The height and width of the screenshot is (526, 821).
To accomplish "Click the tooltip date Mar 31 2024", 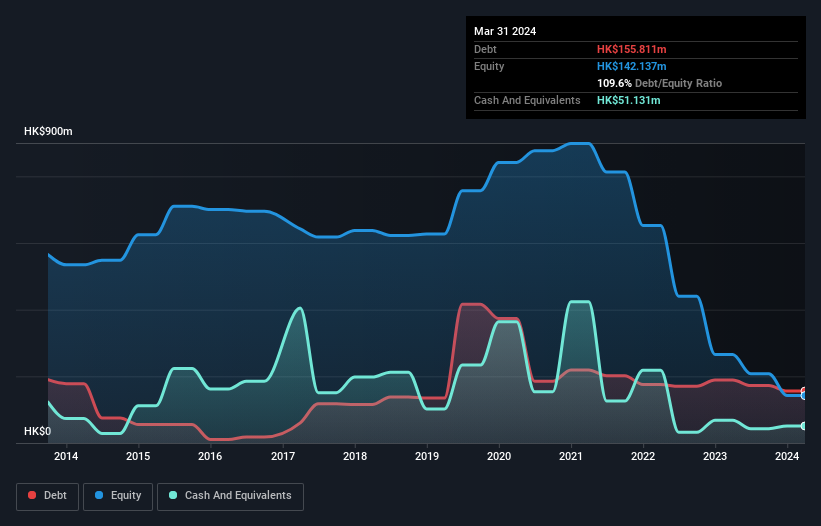I will tap(505, 31).
